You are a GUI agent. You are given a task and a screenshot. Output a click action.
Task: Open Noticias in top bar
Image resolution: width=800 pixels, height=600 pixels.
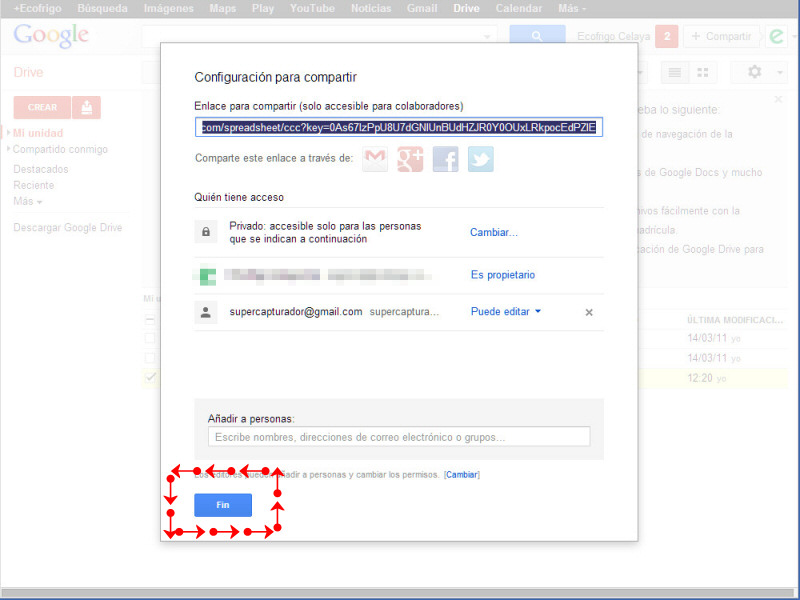(371, 9)
